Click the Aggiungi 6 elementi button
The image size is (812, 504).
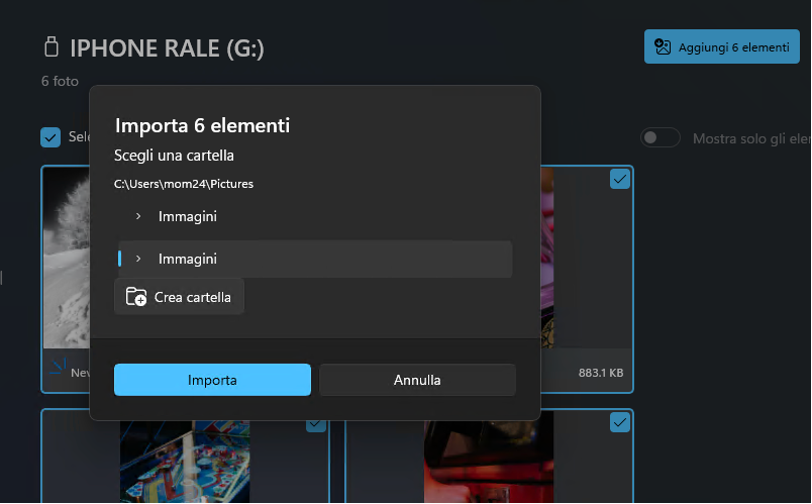[721, 47]
